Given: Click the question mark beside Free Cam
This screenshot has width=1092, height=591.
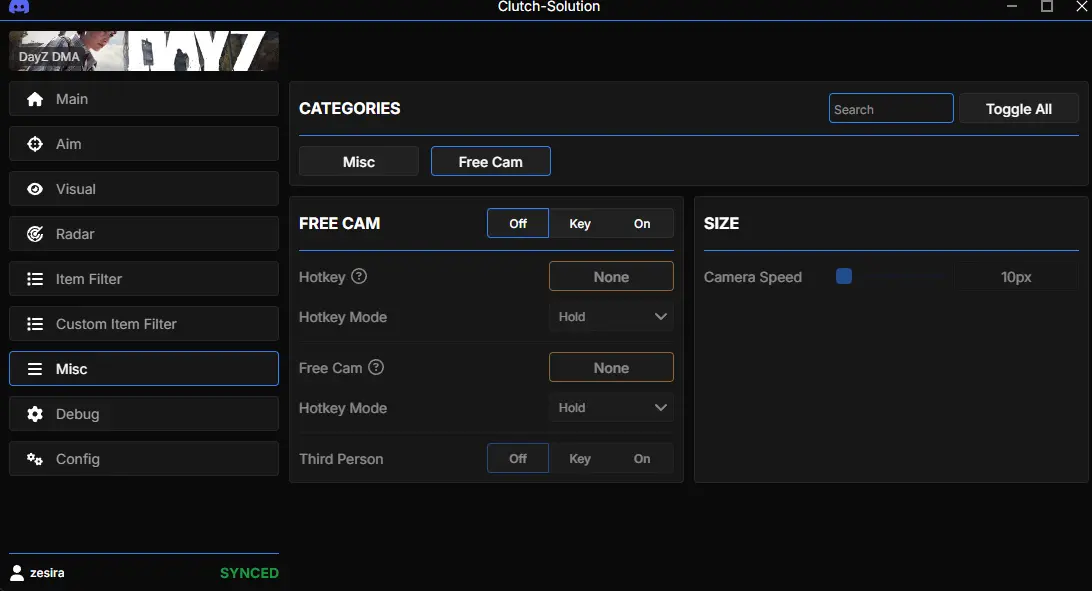Looking at the screenshot, I should pos(376,367).
